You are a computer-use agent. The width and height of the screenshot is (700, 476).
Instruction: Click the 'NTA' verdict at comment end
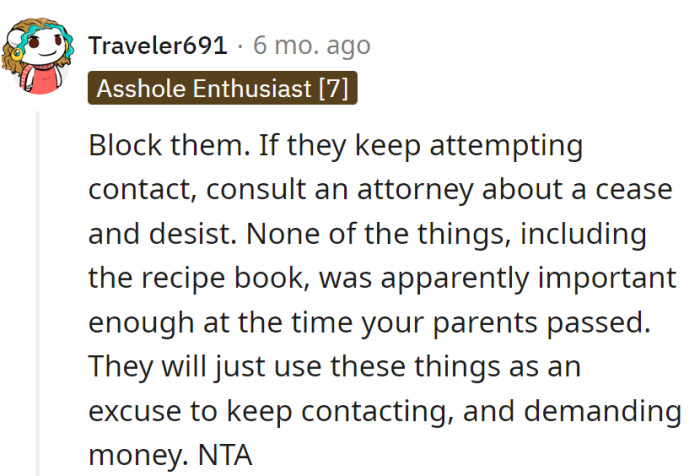pyautogui.click(x=225, y=455)
